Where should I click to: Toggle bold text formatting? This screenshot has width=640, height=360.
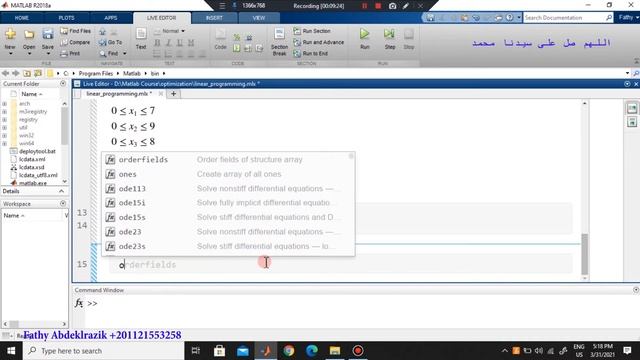pyautogui.click(x=157, y=42)
